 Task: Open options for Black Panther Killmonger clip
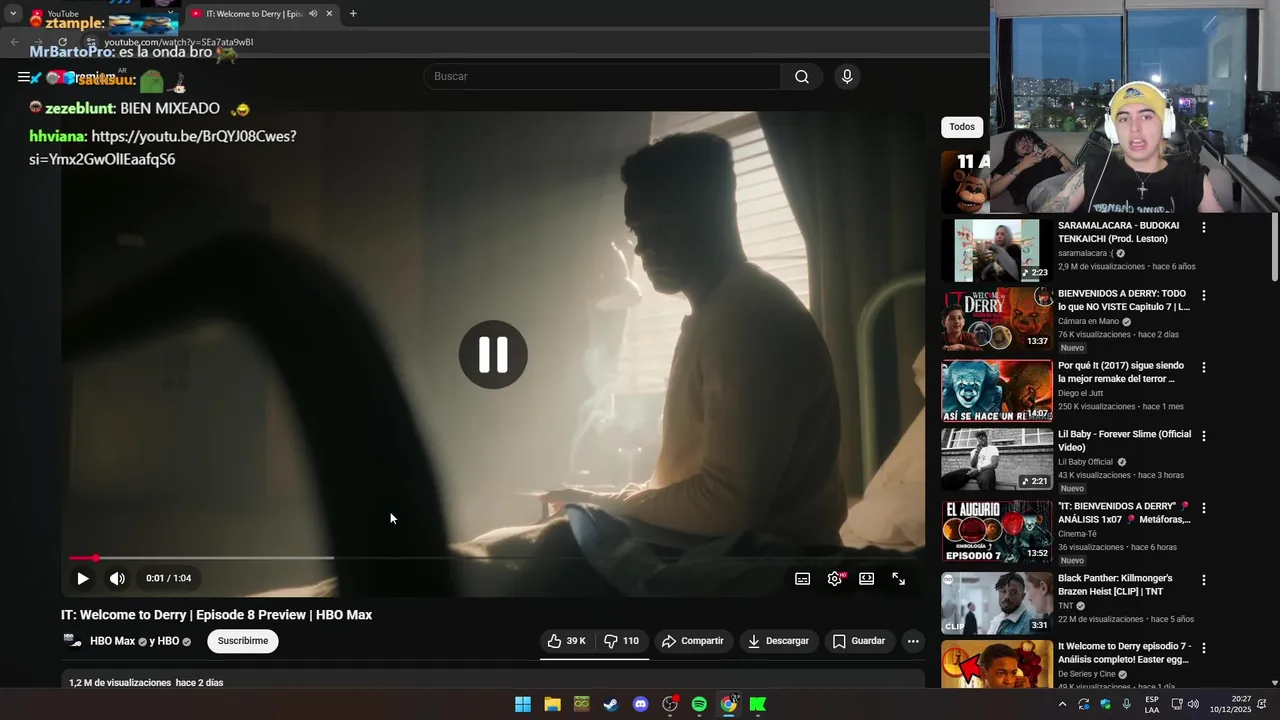1204,580
